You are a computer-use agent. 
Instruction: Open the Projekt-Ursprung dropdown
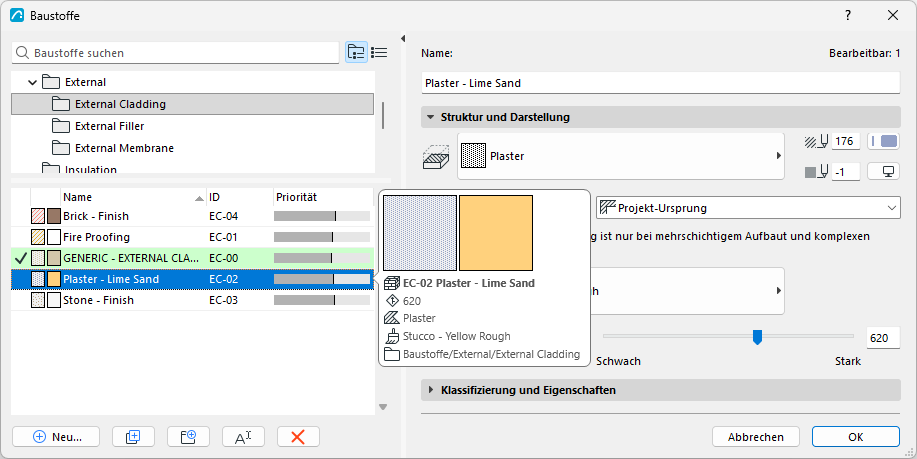pos(748,208)
